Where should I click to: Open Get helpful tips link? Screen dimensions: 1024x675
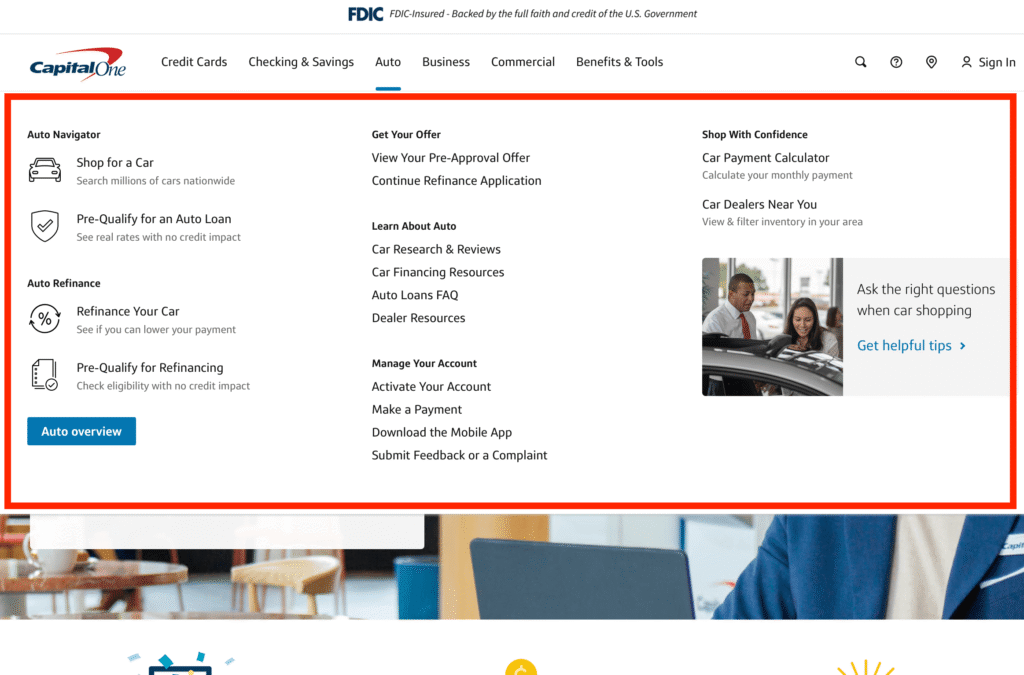(x=911, y=346)
